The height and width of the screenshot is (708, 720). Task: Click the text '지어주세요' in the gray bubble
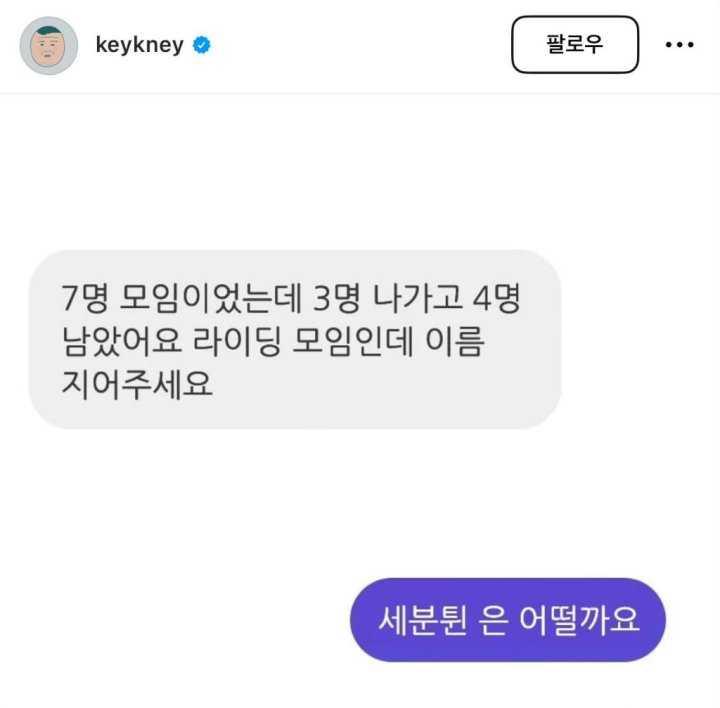click(137, 384)
